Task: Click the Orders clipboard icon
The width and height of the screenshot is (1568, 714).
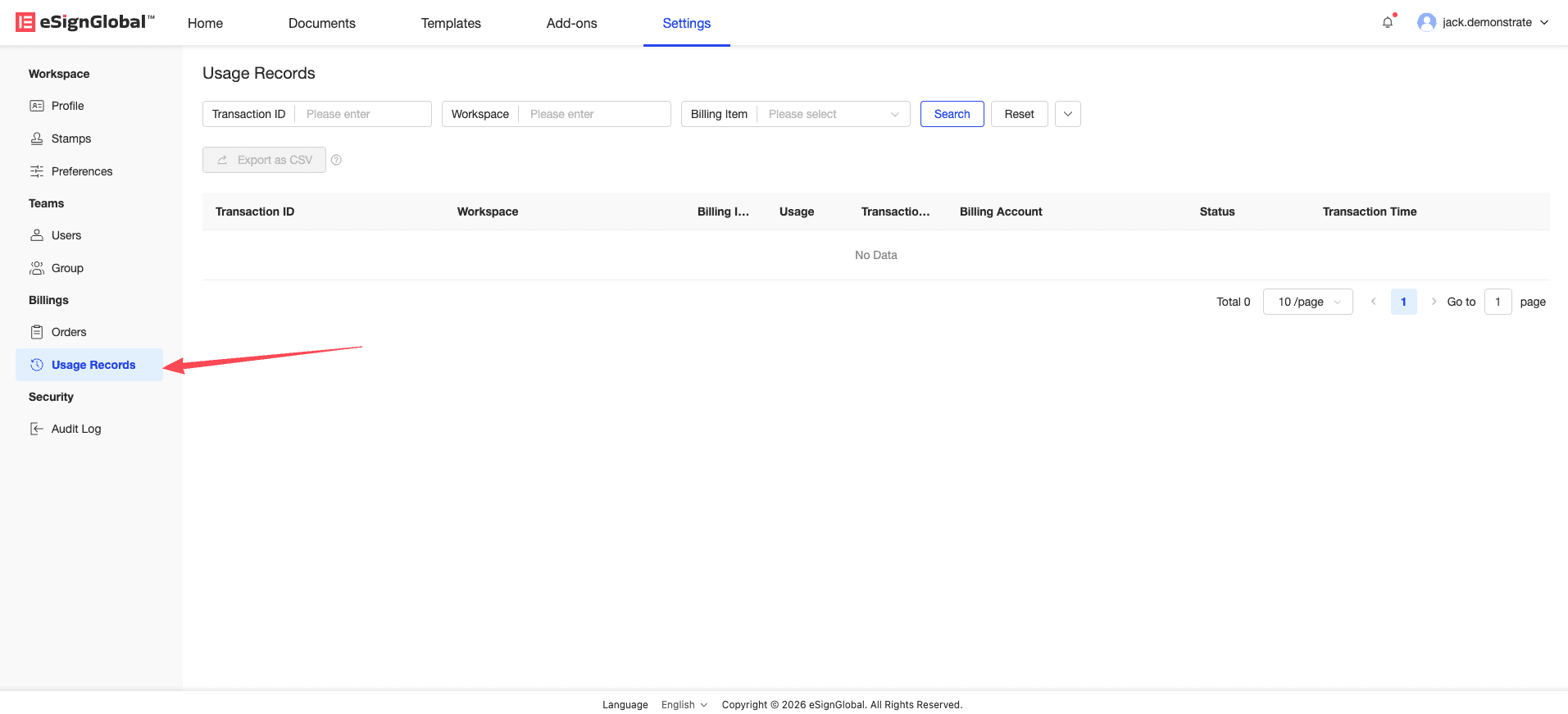Action: 37,332
